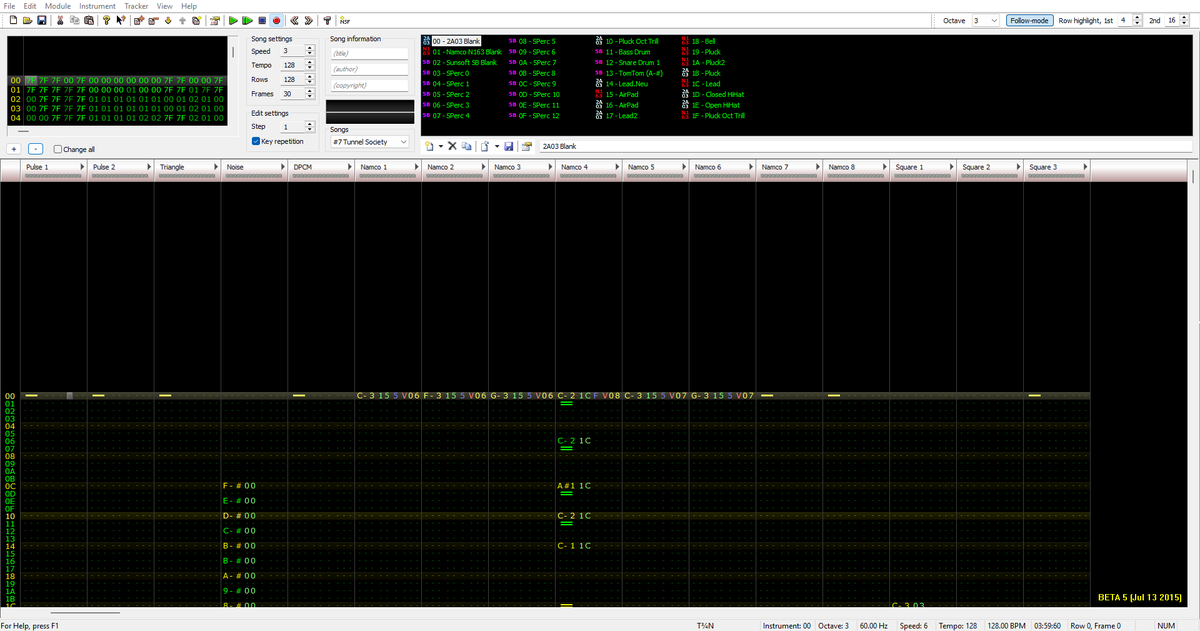
Task: Copy the selection in main toolbar
Action: coord(74,20)
